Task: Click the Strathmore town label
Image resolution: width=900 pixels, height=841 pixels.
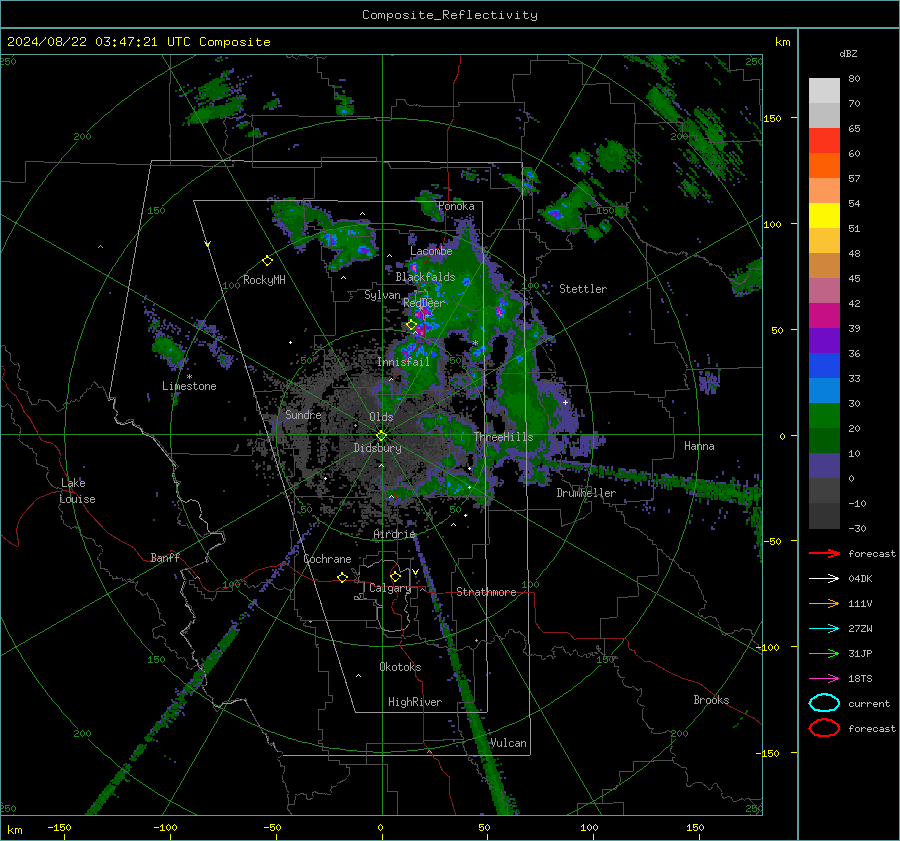Action: click(x=486, y=592)
